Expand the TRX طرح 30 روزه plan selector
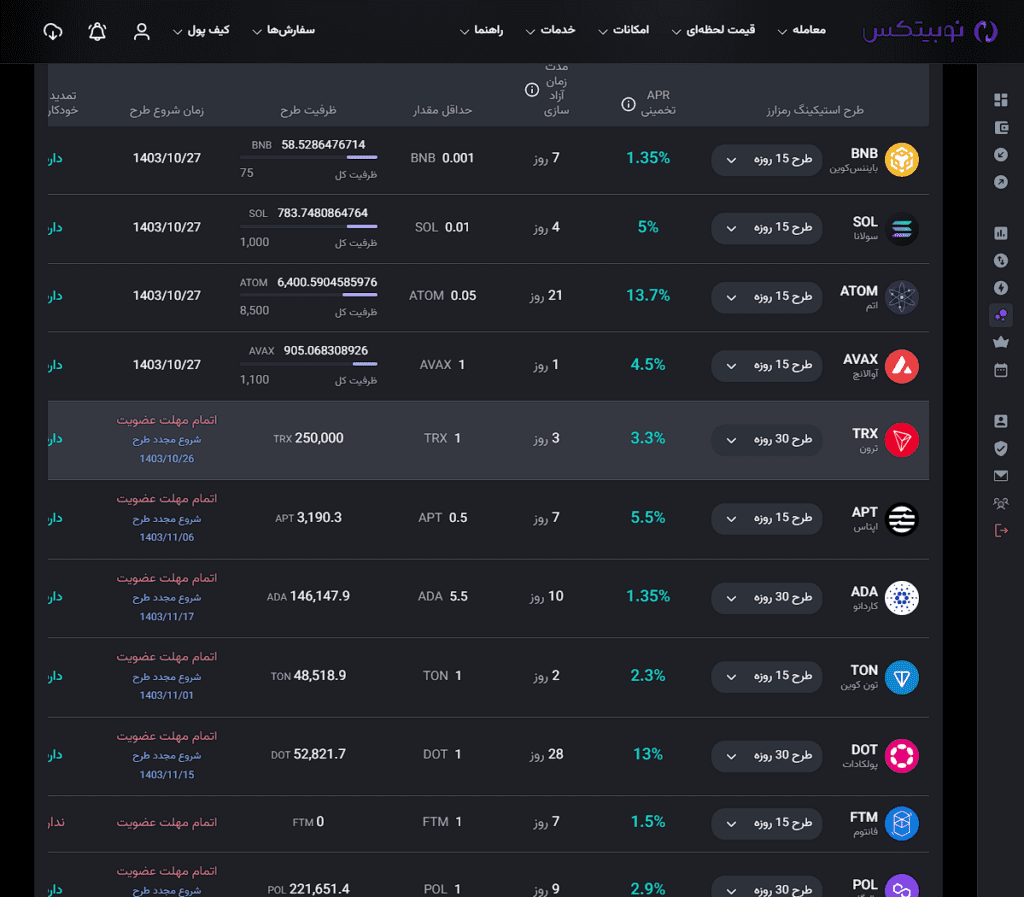Viewport: 1024px width, 897px height. (x=766, y=439)
